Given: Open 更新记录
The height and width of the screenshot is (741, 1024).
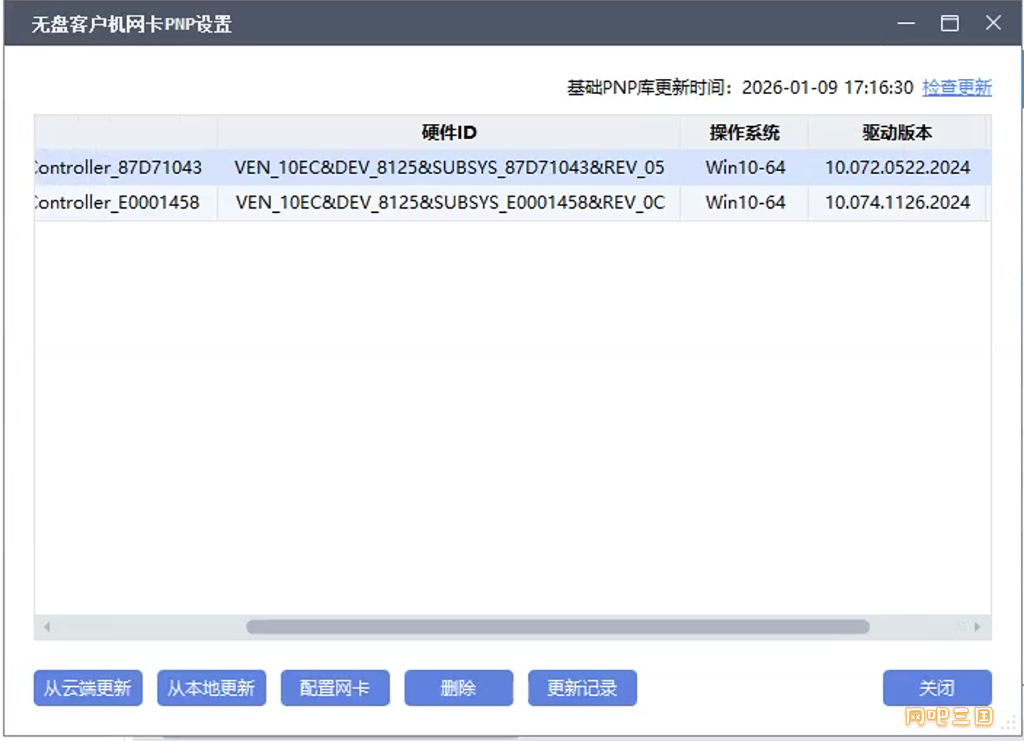Looking at the screenshot, I should click(x=582, y=687).
